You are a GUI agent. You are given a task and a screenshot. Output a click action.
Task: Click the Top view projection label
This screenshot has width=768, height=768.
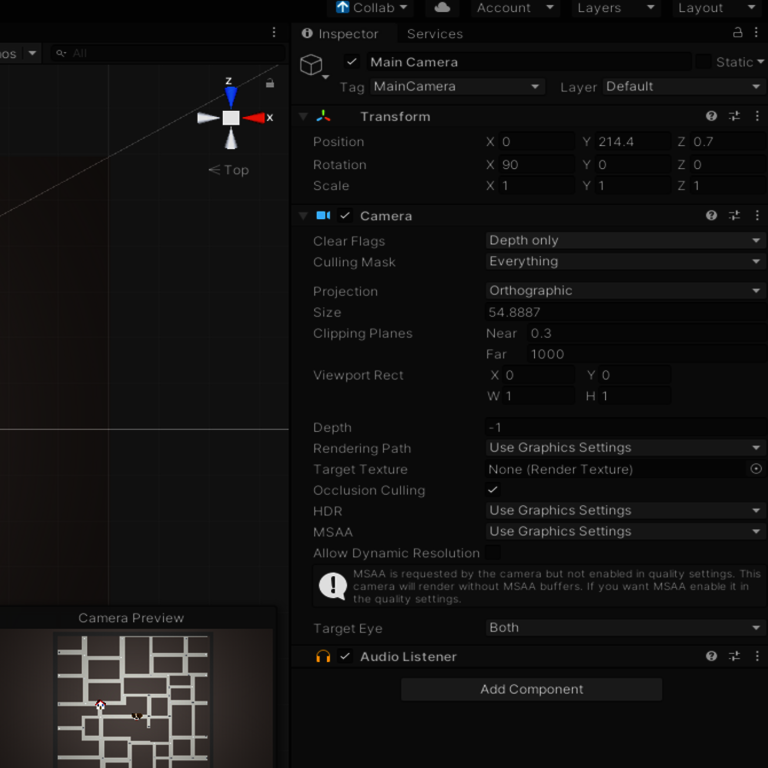[229, 170]
